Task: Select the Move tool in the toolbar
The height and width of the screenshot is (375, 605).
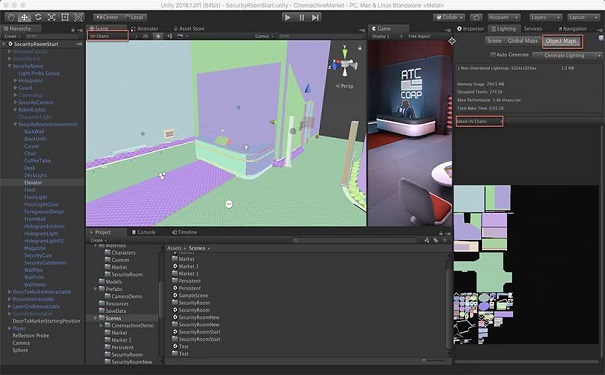Action: pos(24,17)
